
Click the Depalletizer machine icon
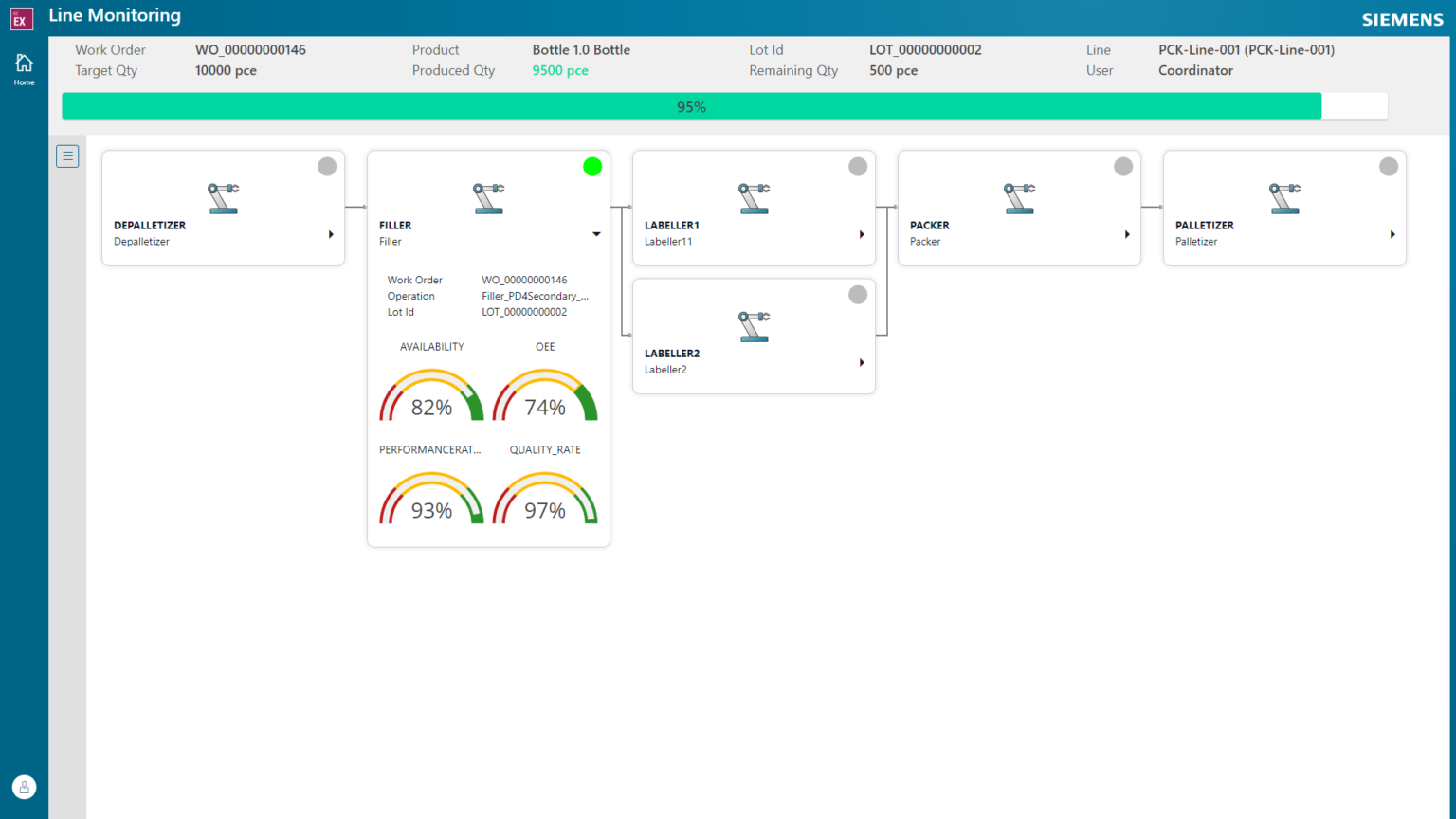223,197
